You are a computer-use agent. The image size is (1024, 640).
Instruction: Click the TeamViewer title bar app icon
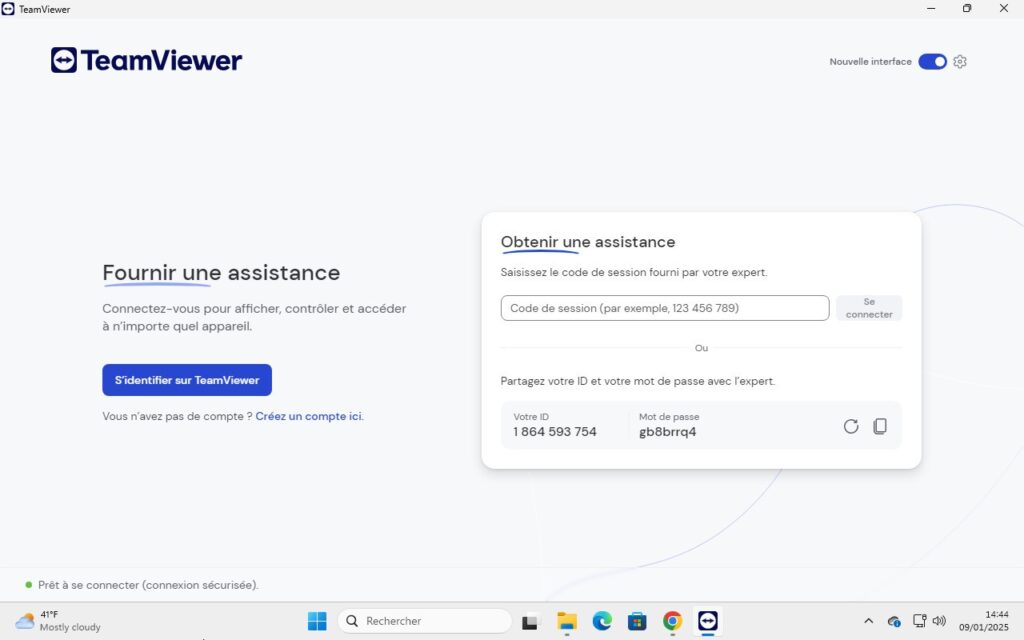point(8,8)
